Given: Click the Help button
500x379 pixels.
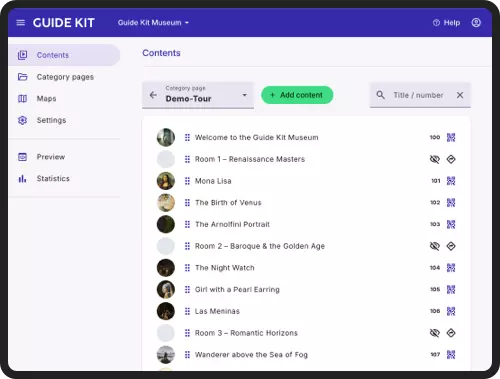Looking at the screenshot, I should click(x=446, y=23).
